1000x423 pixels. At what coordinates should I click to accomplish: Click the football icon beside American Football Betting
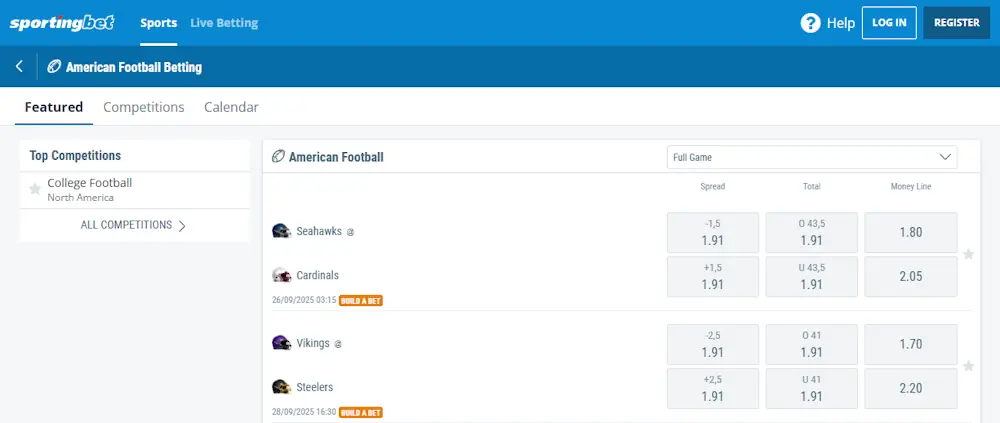[54, 67]
